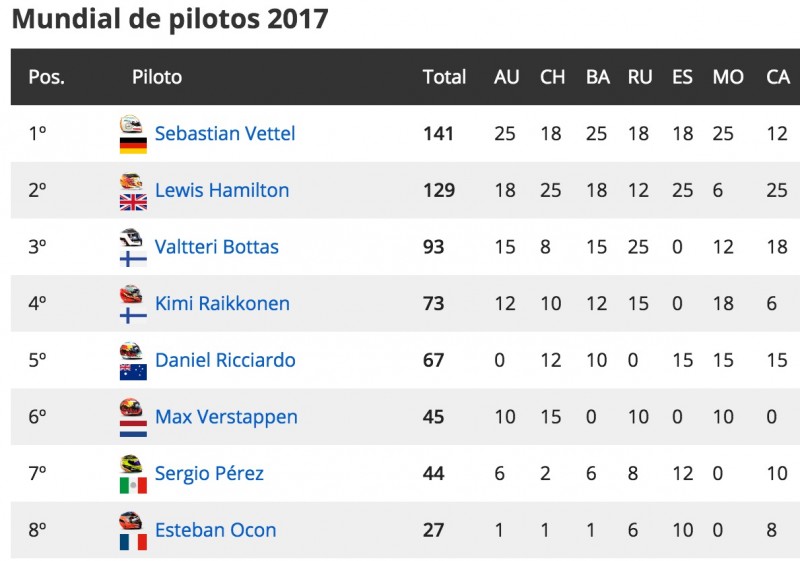Click the MO column header
Image resolution: width=800 pixels, height=561 pixels.
click(728, 77)
